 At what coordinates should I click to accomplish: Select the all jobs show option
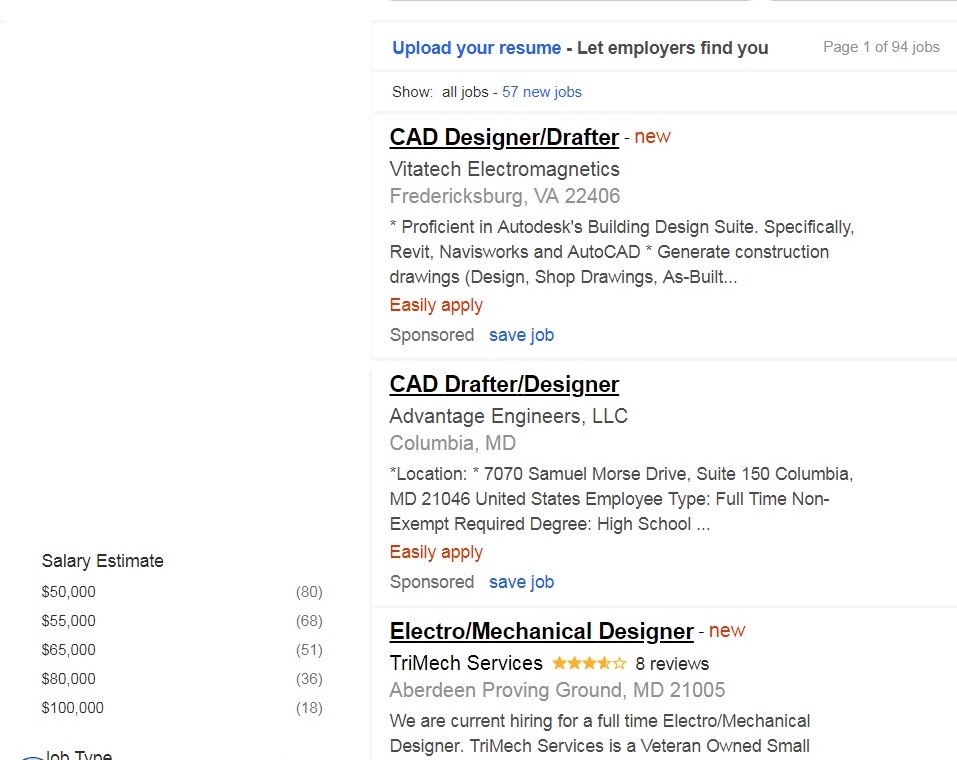(465, 92)
